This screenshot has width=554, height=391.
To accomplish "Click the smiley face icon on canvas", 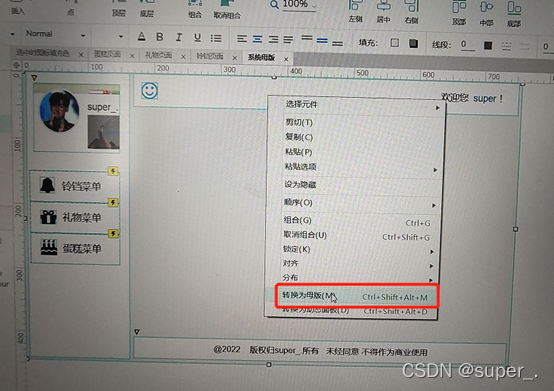I will 149,91.
